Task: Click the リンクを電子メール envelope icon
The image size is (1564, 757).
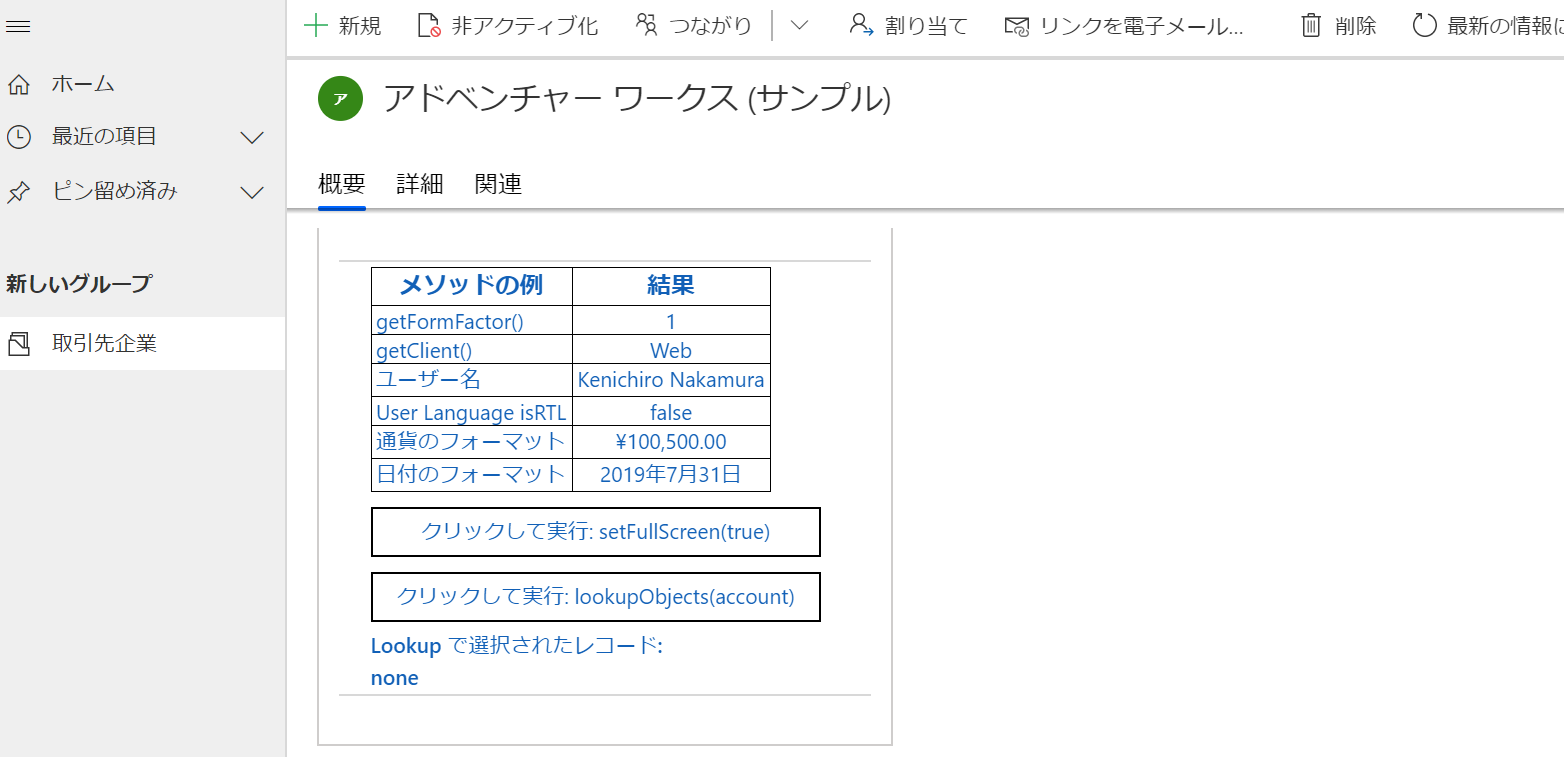Action: [1017, 26]
